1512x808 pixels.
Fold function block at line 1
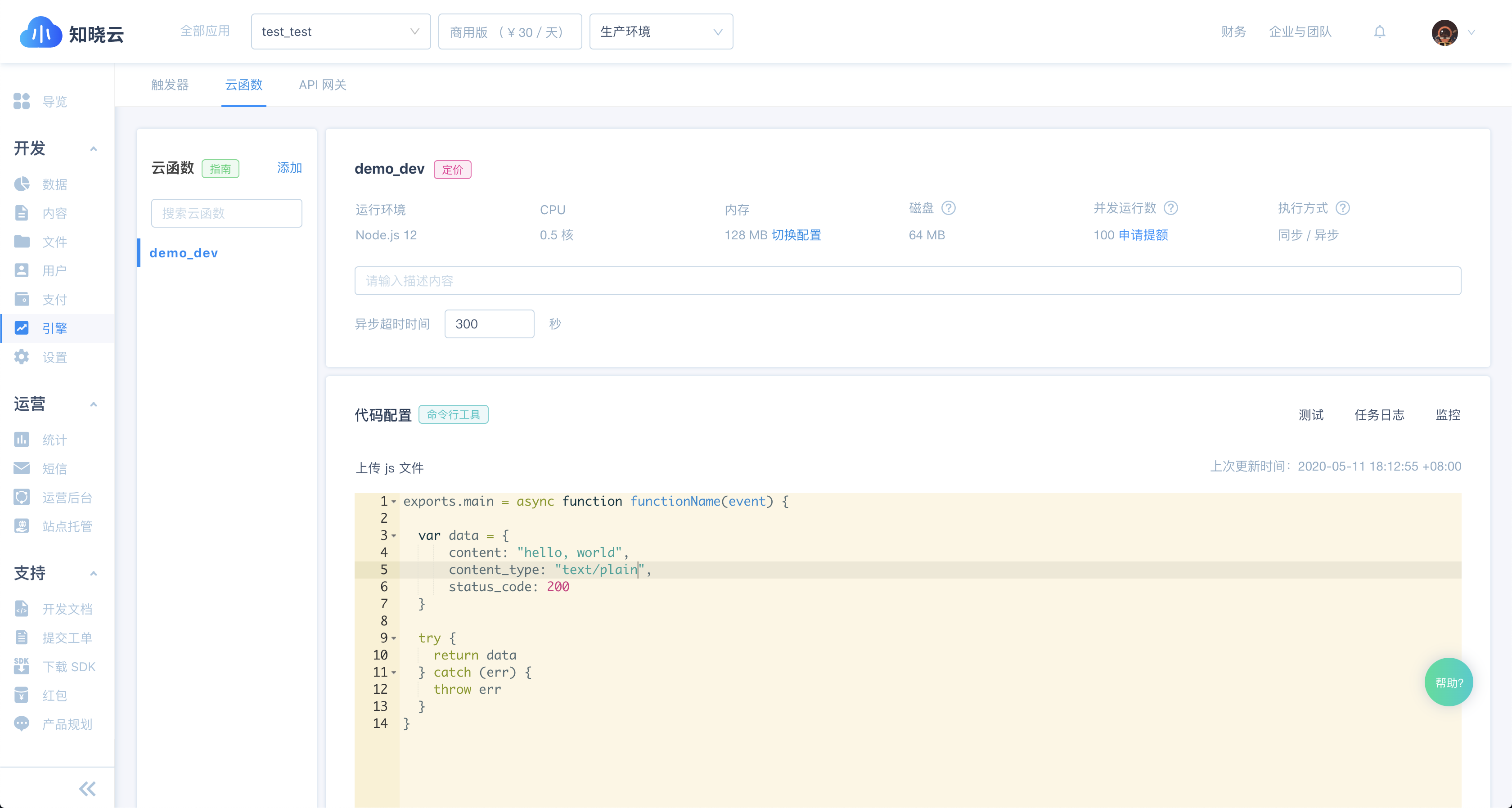(x=394, y=502)
